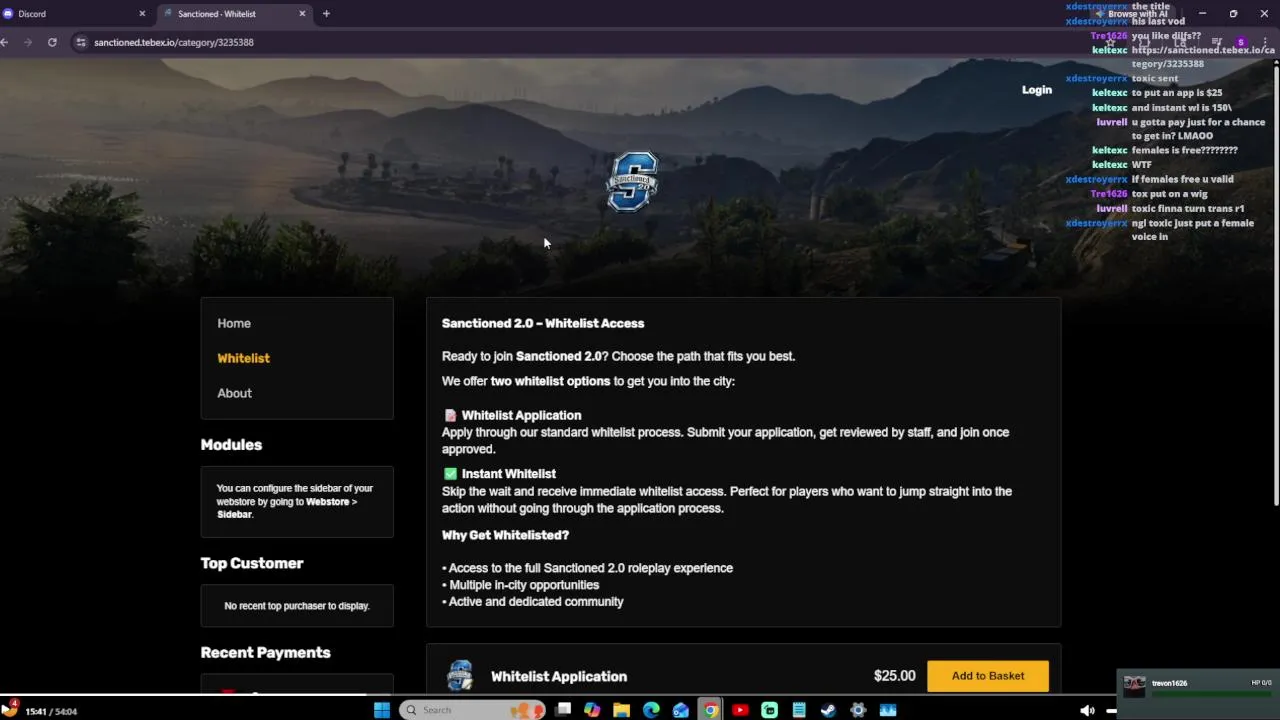
Task: Open Notepad from the taskbar
Action: [x=799, y=710]
